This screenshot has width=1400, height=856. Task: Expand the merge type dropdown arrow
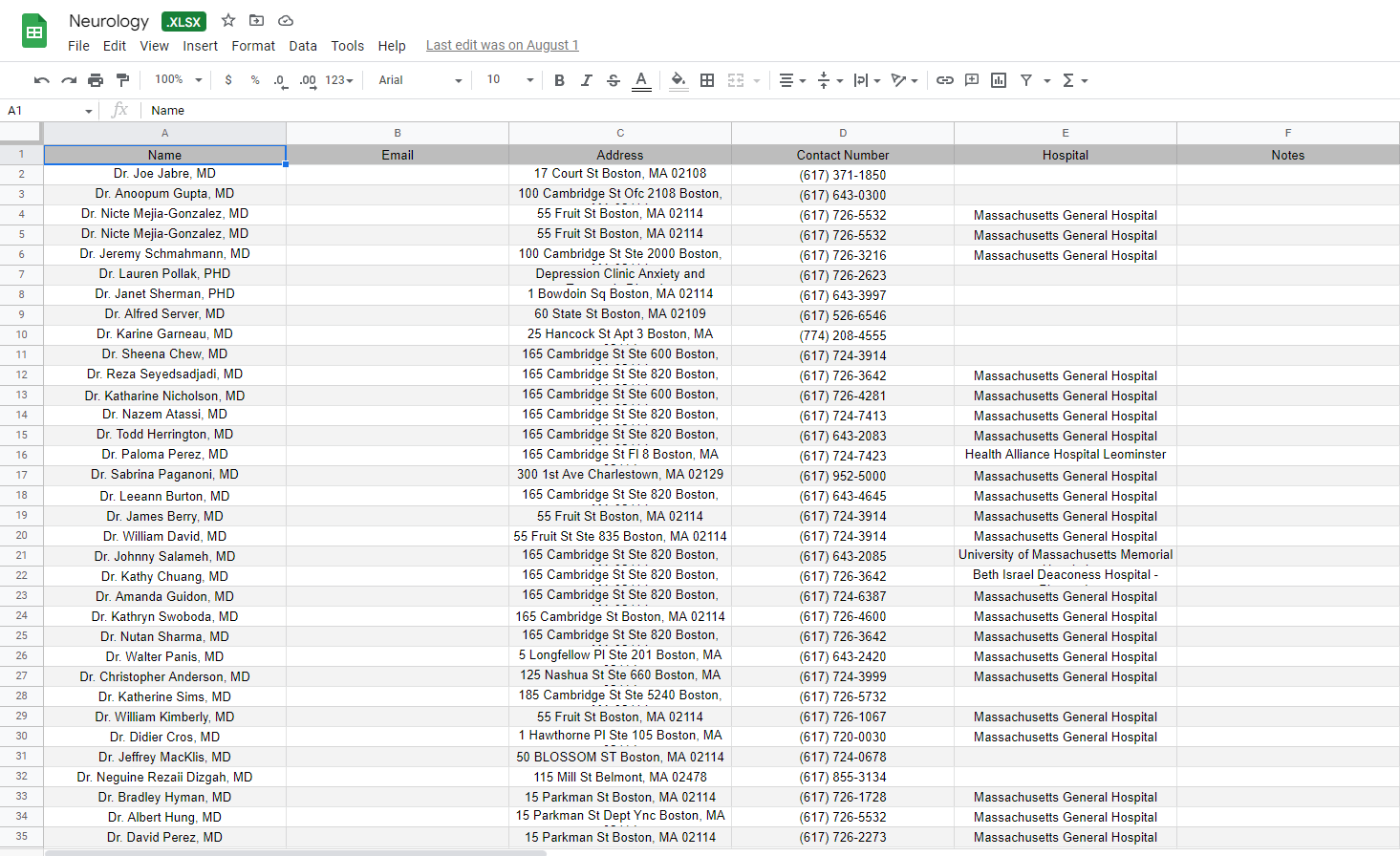pyautogui.click(x=757, y=81)
